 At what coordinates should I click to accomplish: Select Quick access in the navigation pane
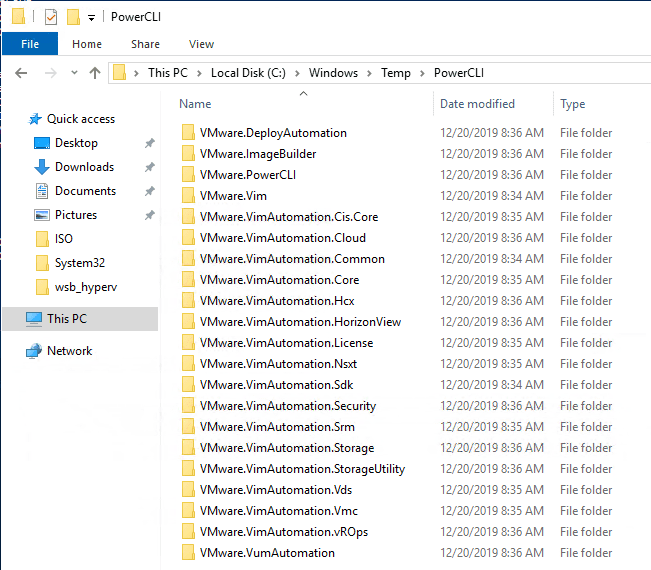[81, 119]
